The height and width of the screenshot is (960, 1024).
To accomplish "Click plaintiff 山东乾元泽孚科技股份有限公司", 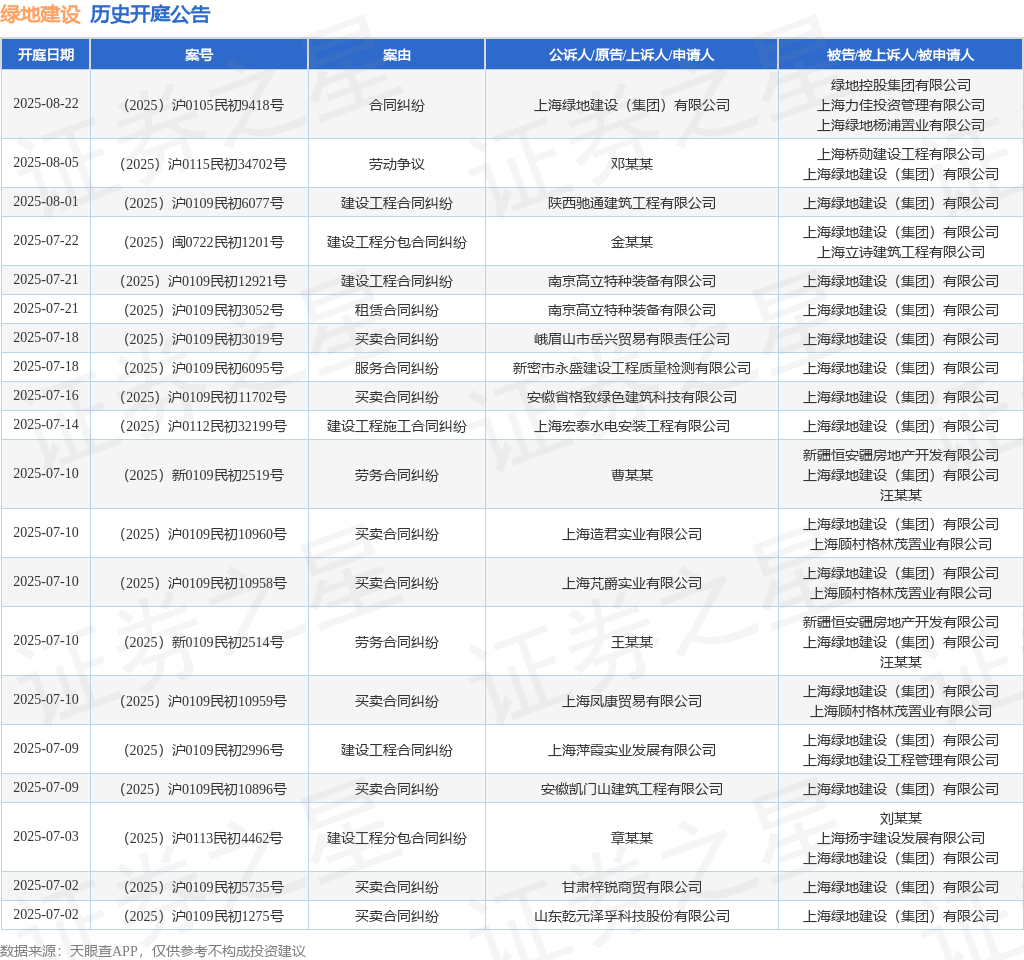I will pyautogui.click(x=632, y=916).
